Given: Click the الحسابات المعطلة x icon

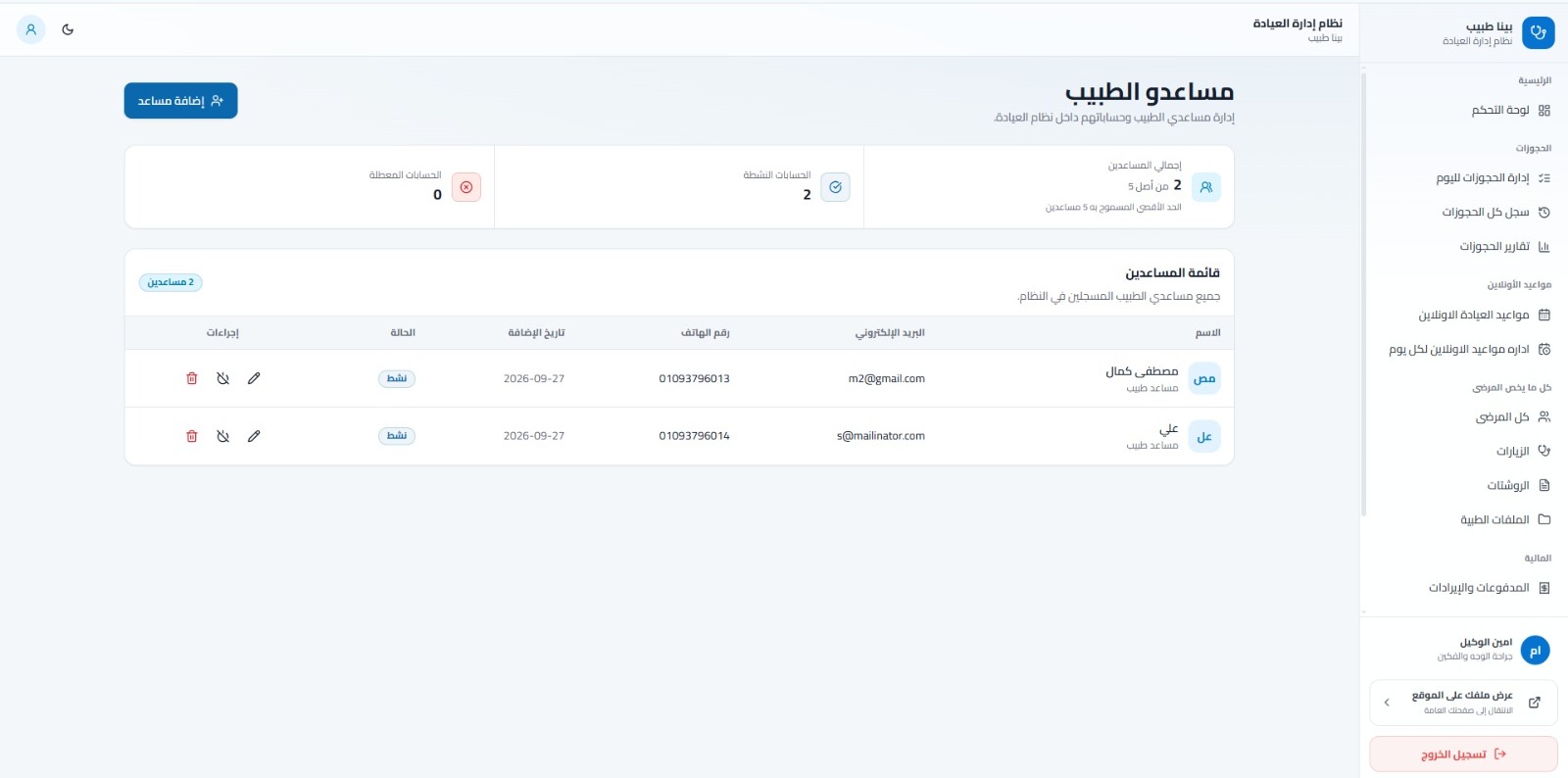Looking at the screenshot, I should (x=466, y=187).
